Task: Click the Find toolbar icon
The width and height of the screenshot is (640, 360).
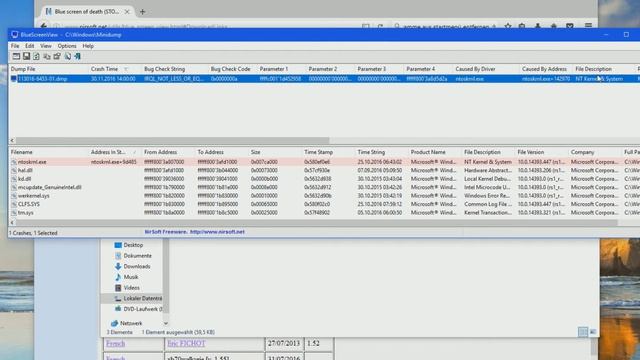Action: pyautogui.click(x=67, y=56)
